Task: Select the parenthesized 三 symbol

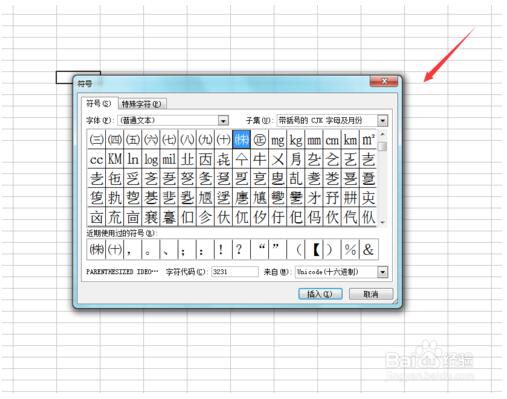Action: pyautogui.click(x=96, y=139)
